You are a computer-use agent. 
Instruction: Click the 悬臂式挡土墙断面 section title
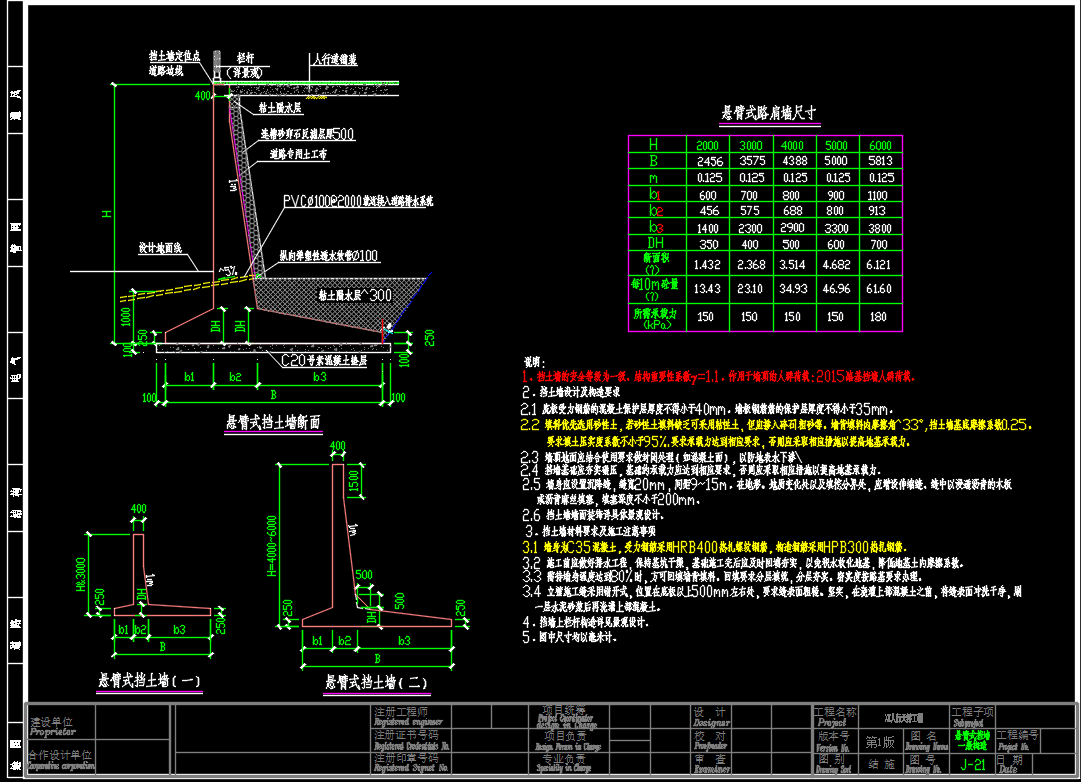(x=272, y=423)
